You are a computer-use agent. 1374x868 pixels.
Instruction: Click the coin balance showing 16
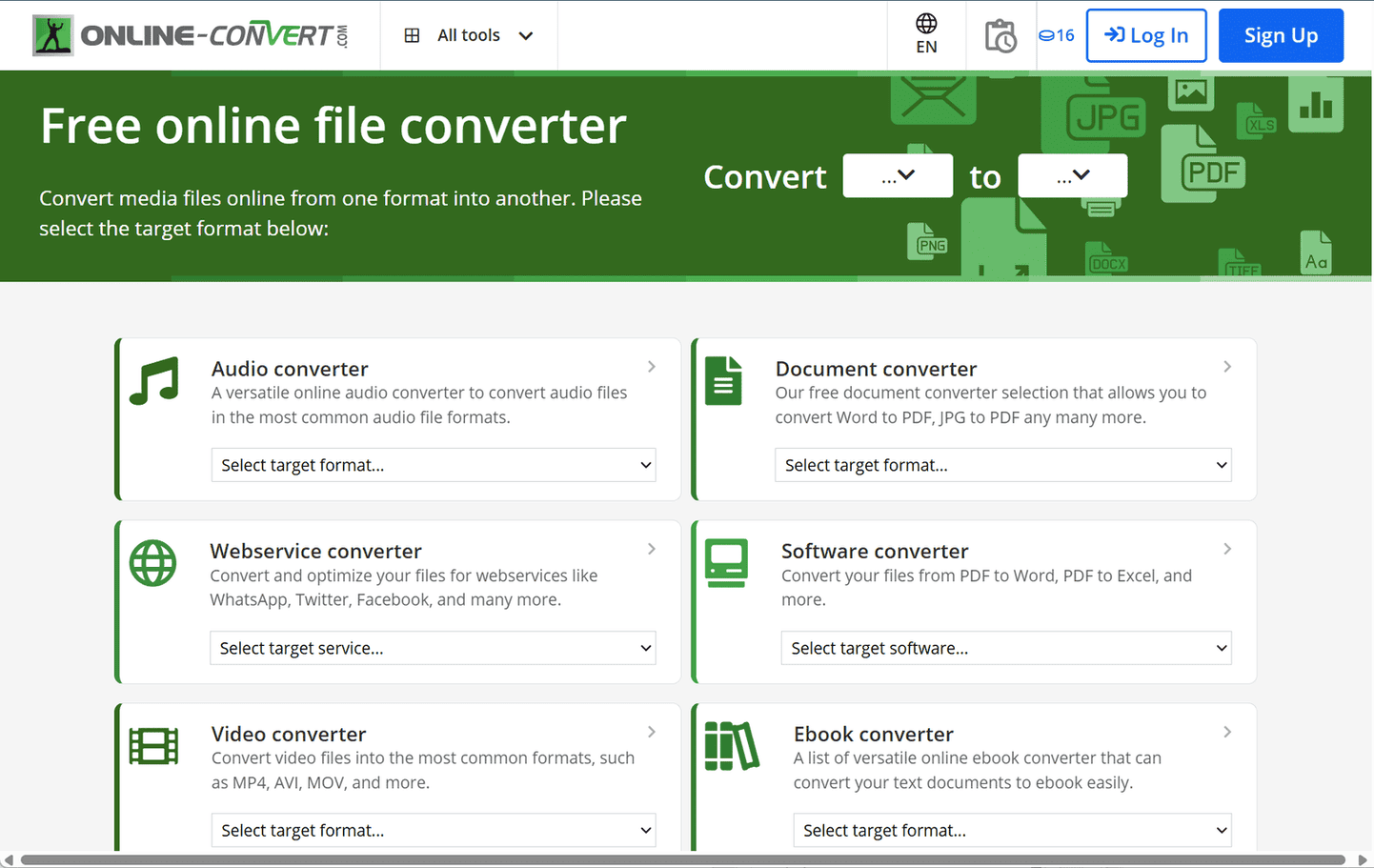tap(1056, 34)
